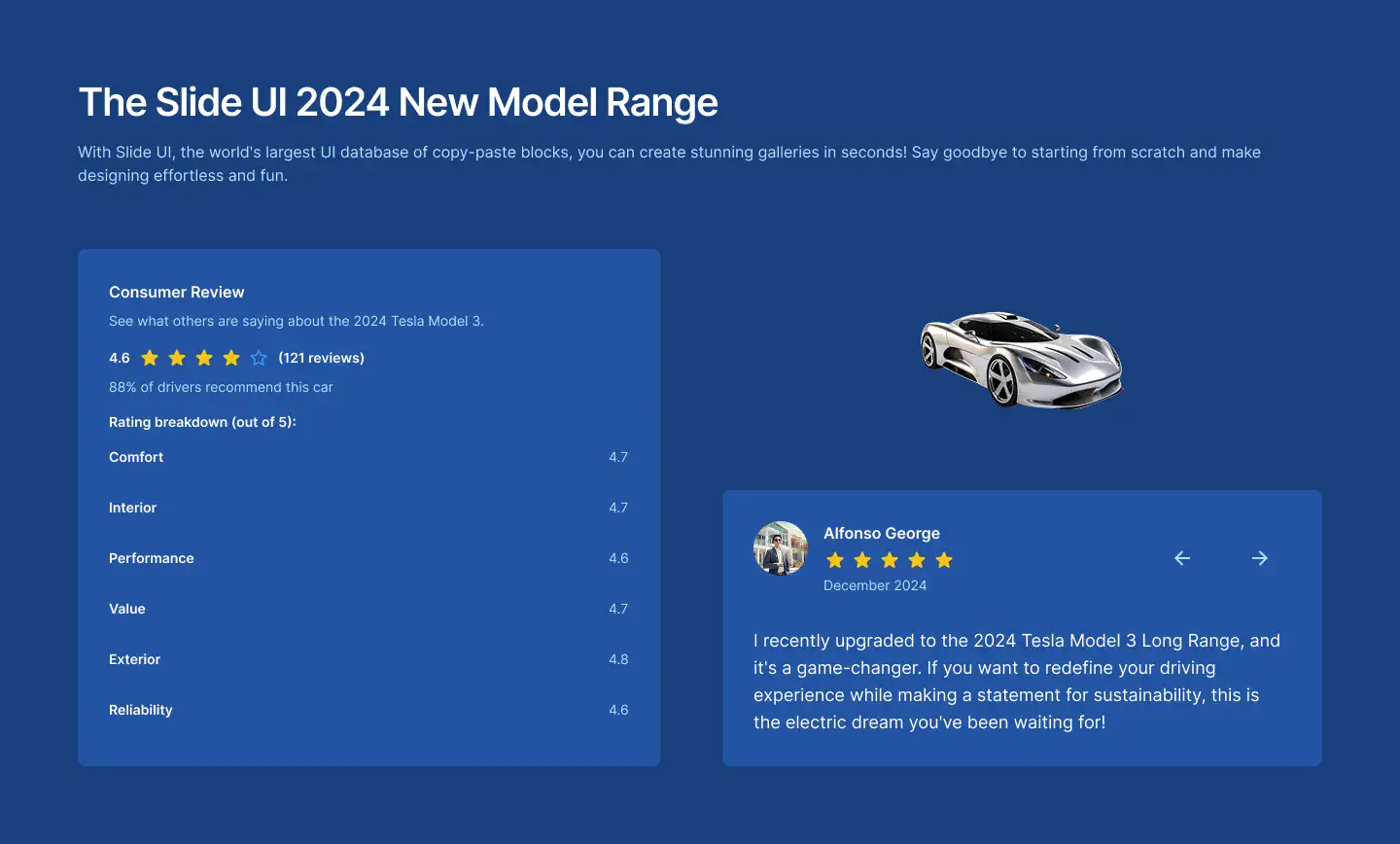1400x844 pixels.
Task: Go to the previous review with left arrow
Action: click(x=1182, y=558)
